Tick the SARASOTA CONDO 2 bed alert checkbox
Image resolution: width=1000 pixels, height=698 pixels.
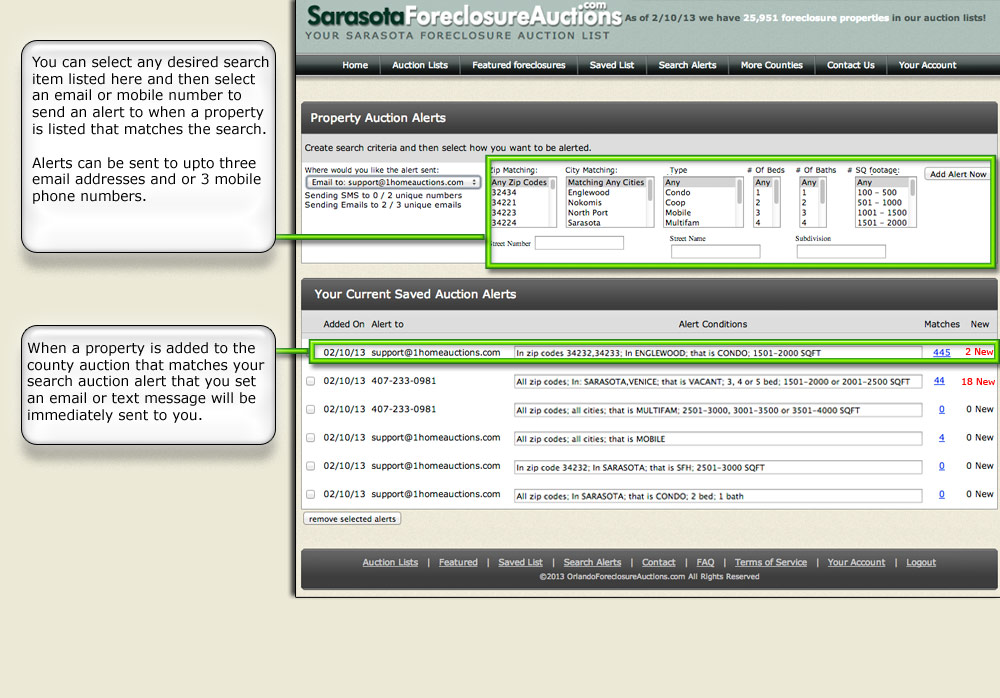click(311, 494)
